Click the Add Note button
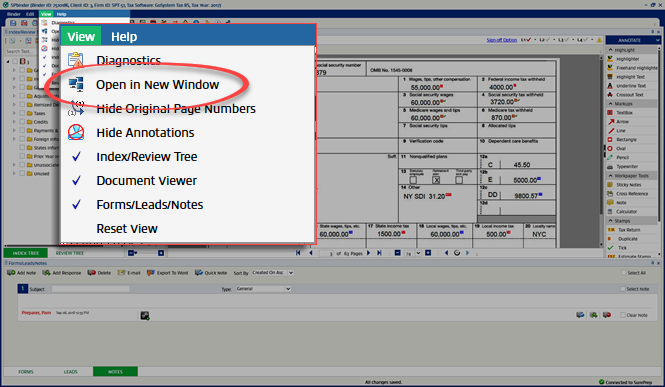This screenshot has width=665, height=387. click(22, 273)
